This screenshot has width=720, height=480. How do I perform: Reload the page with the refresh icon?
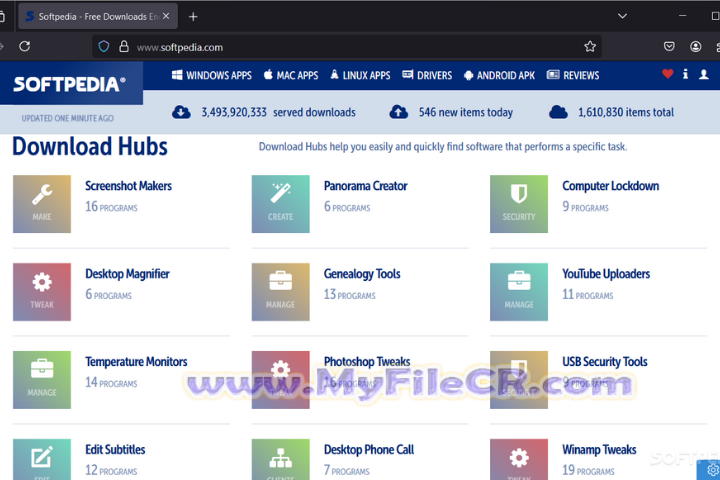(x=24, y=46)
